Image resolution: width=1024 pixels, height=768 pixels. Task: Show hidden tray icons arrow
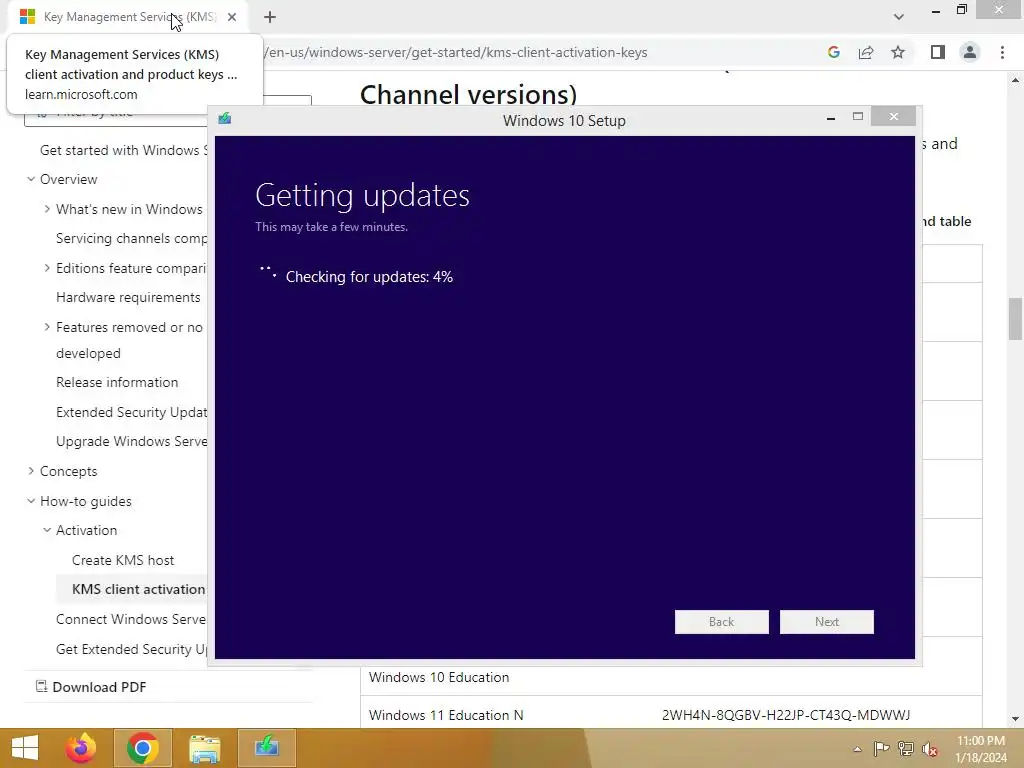857,749
